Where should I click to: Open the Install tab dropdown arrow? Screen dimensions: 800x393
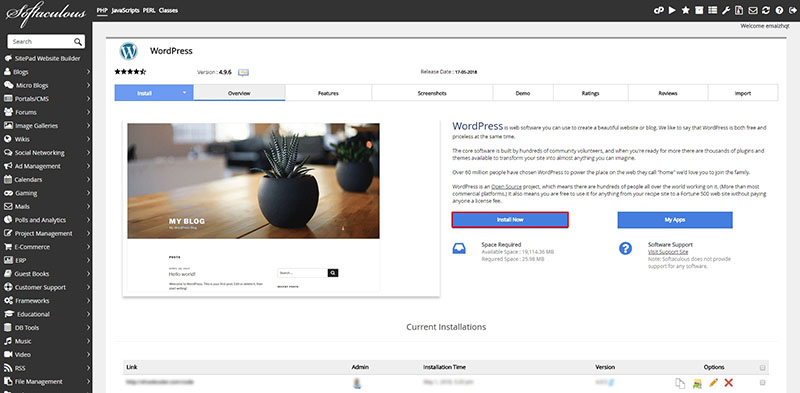pyautogui.click(x=185, y=93)
